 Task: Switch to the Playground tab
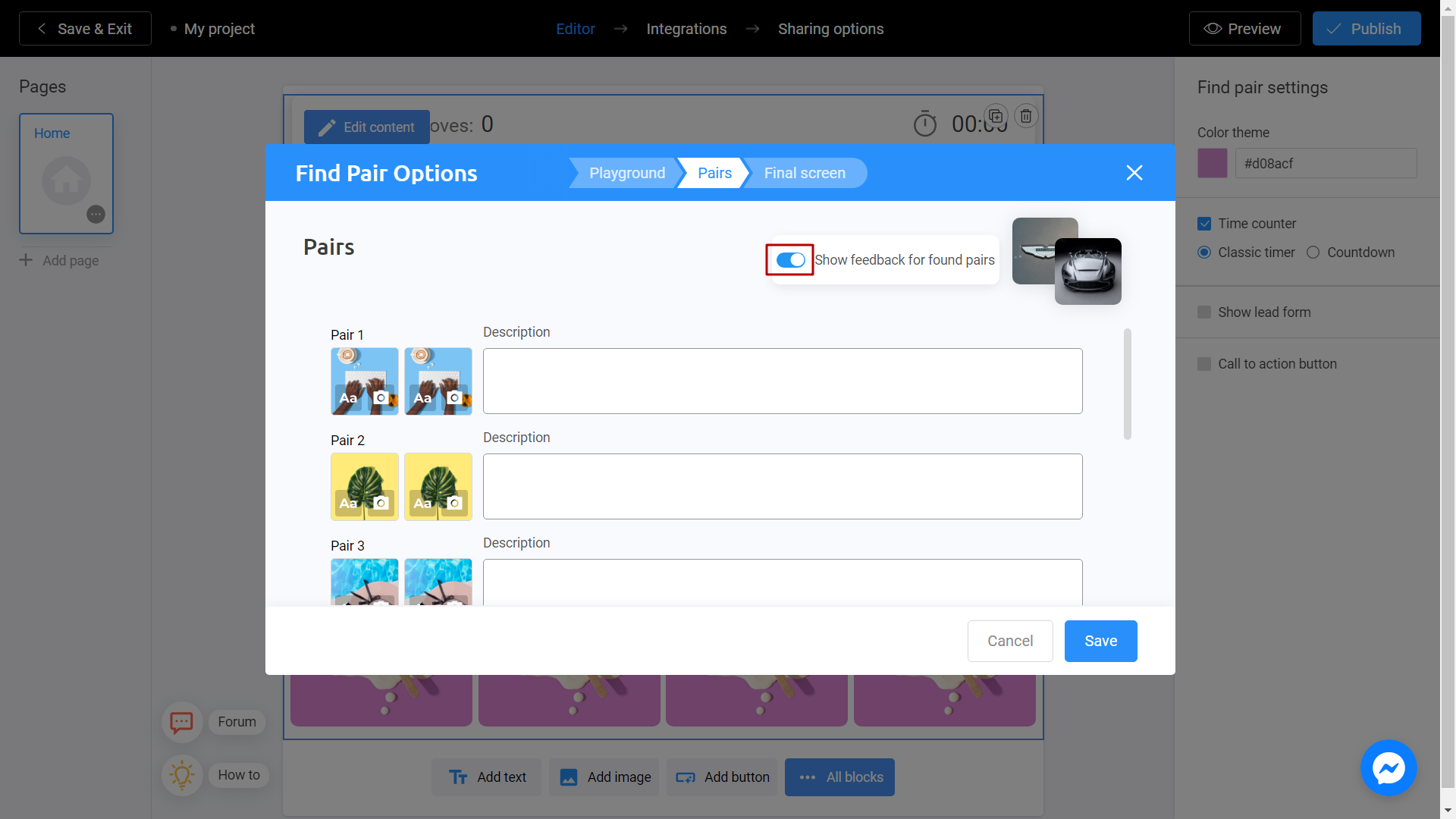coord(627,172)
